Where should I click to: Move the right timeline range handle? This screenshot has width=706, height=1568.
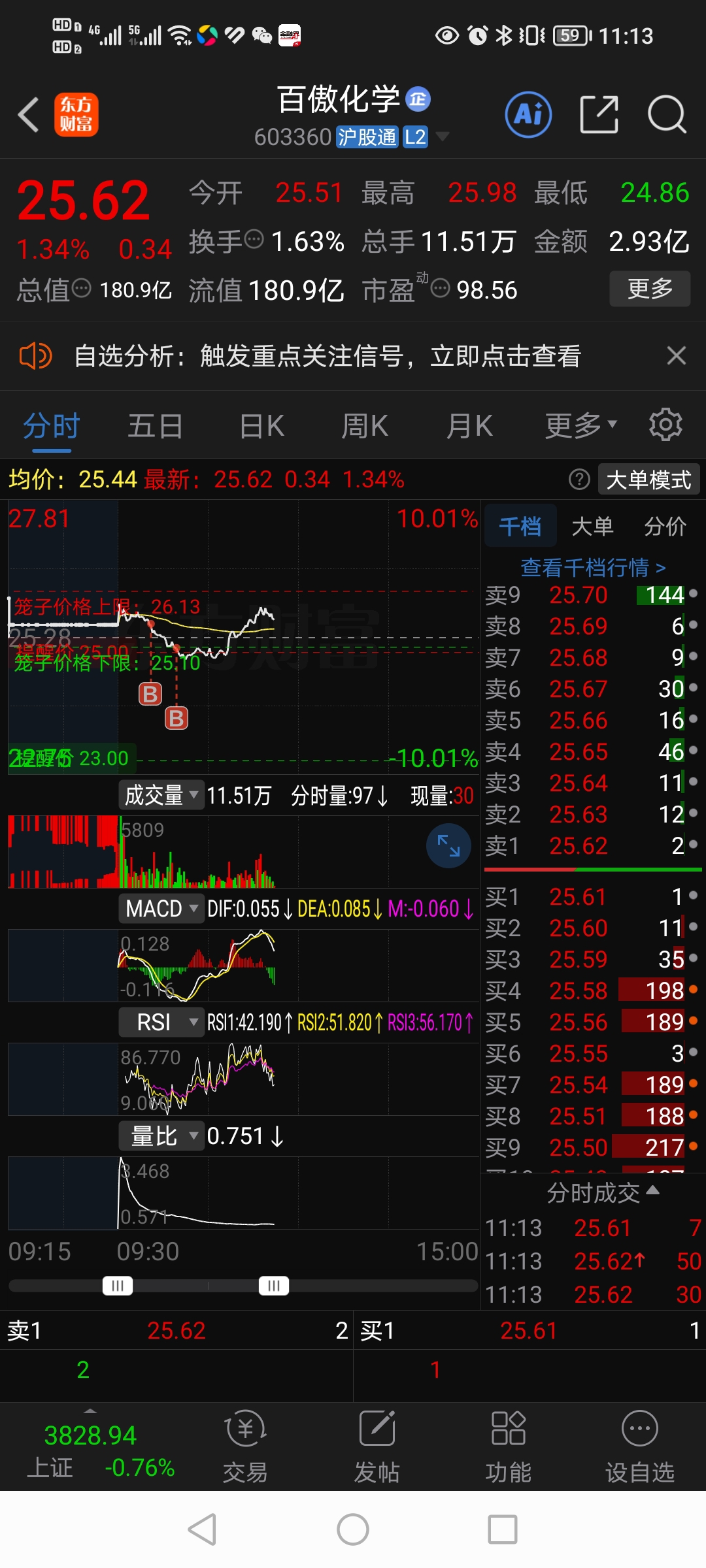274,1286
